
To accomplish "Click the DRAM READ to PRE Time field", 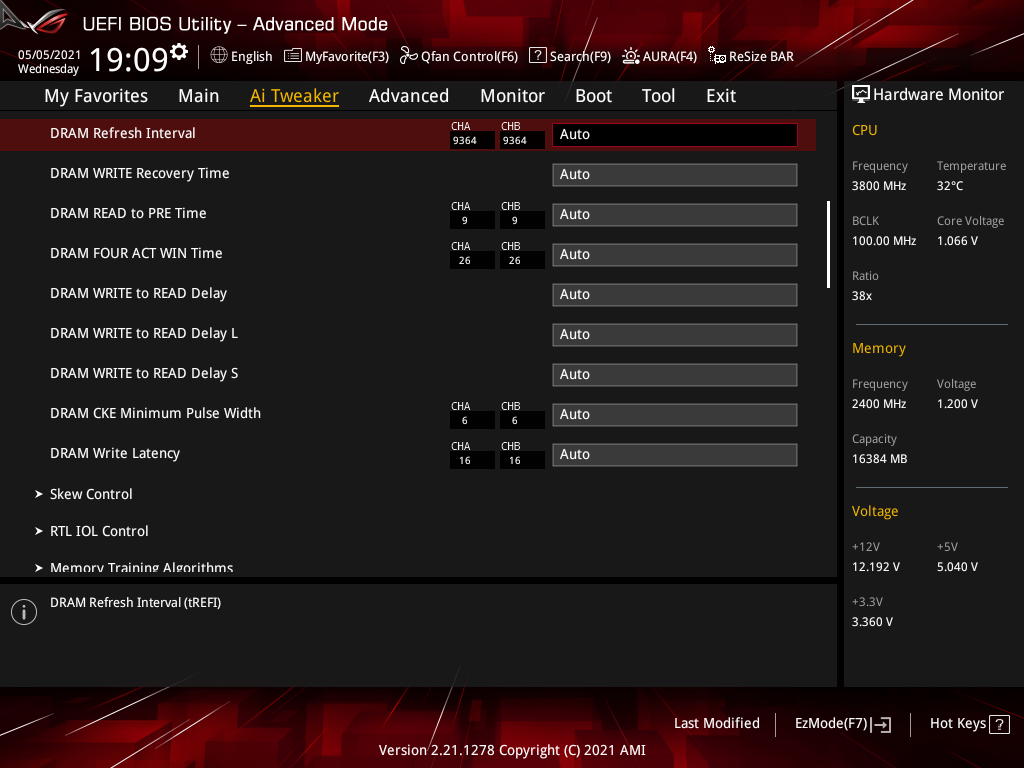I will coord(675,214).
